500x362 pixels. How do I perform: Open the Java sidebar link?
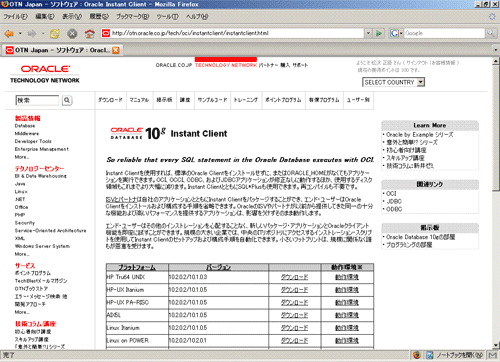pyautogui.click(x=20, y=184)
